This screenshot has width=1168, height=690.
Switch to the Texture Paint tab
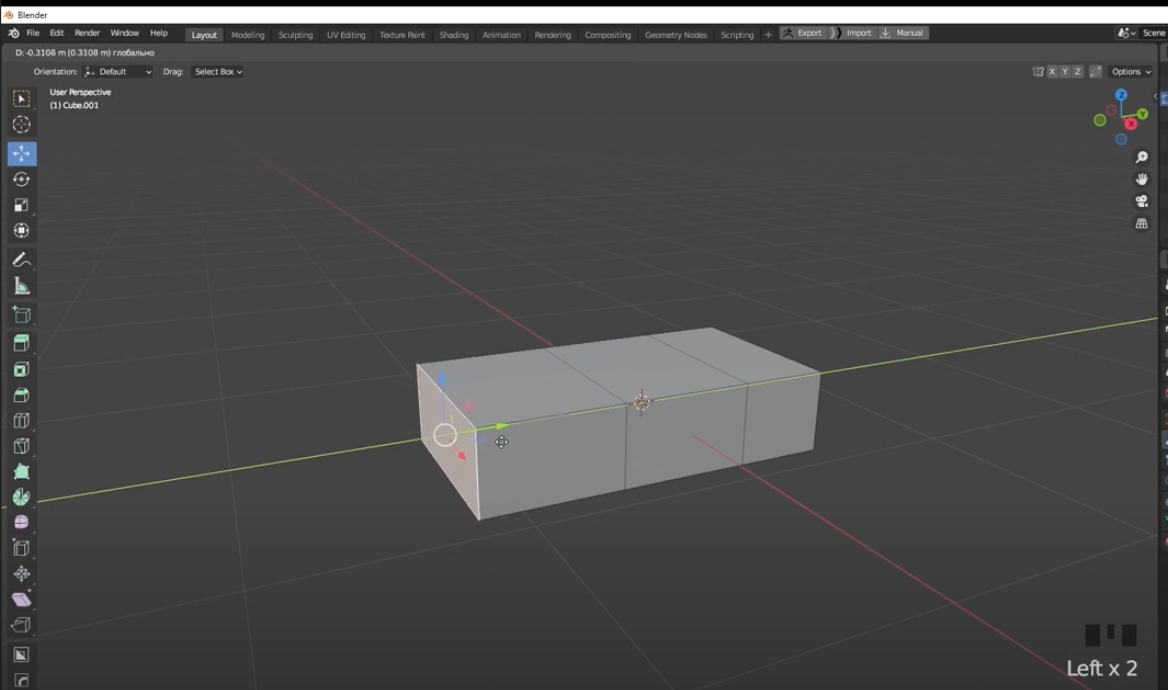coord(402,35)
